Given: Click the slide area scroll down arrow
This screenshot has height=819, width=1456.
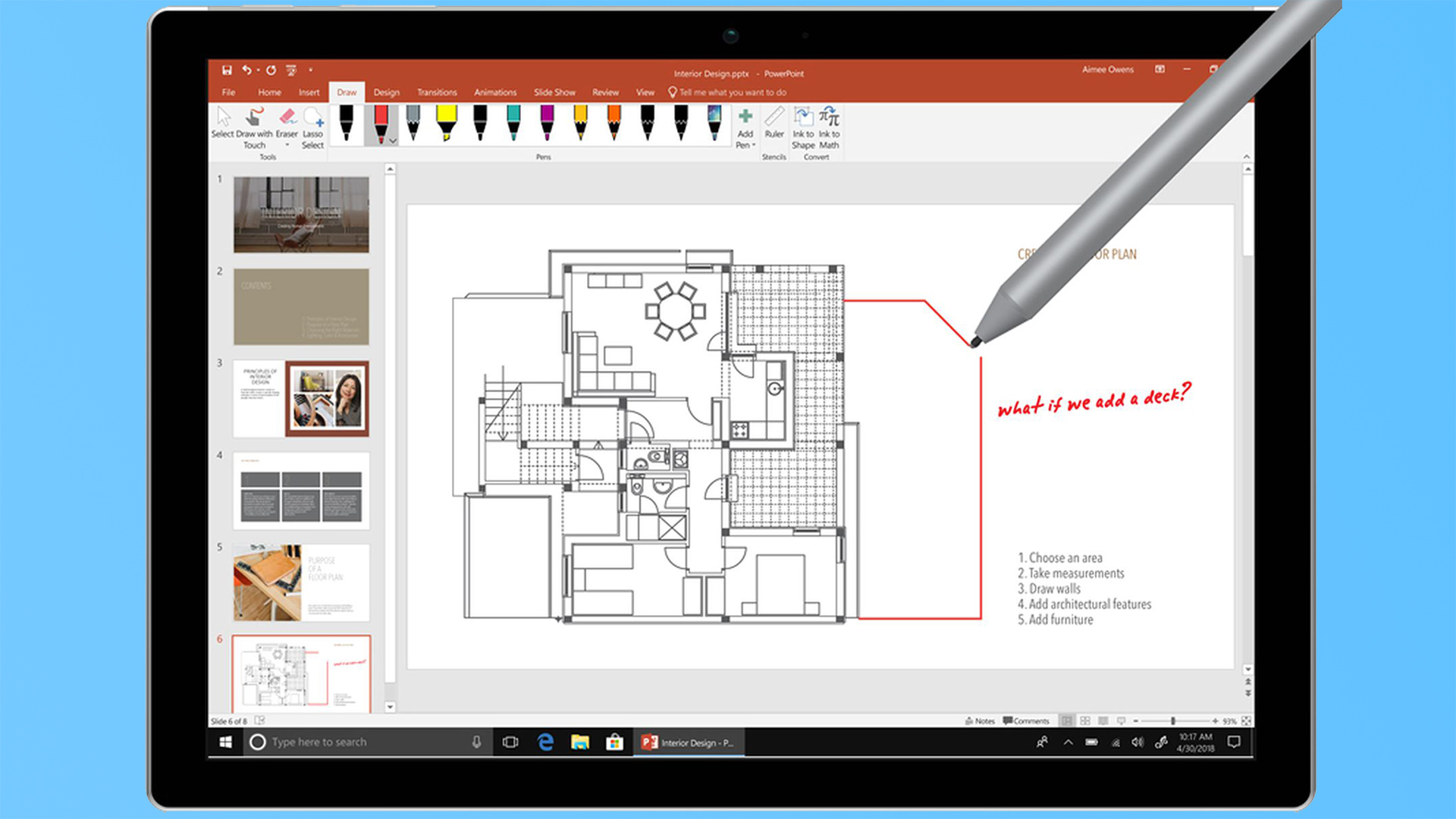Looking at the screenshot, I should click(x=1247, y=670).
